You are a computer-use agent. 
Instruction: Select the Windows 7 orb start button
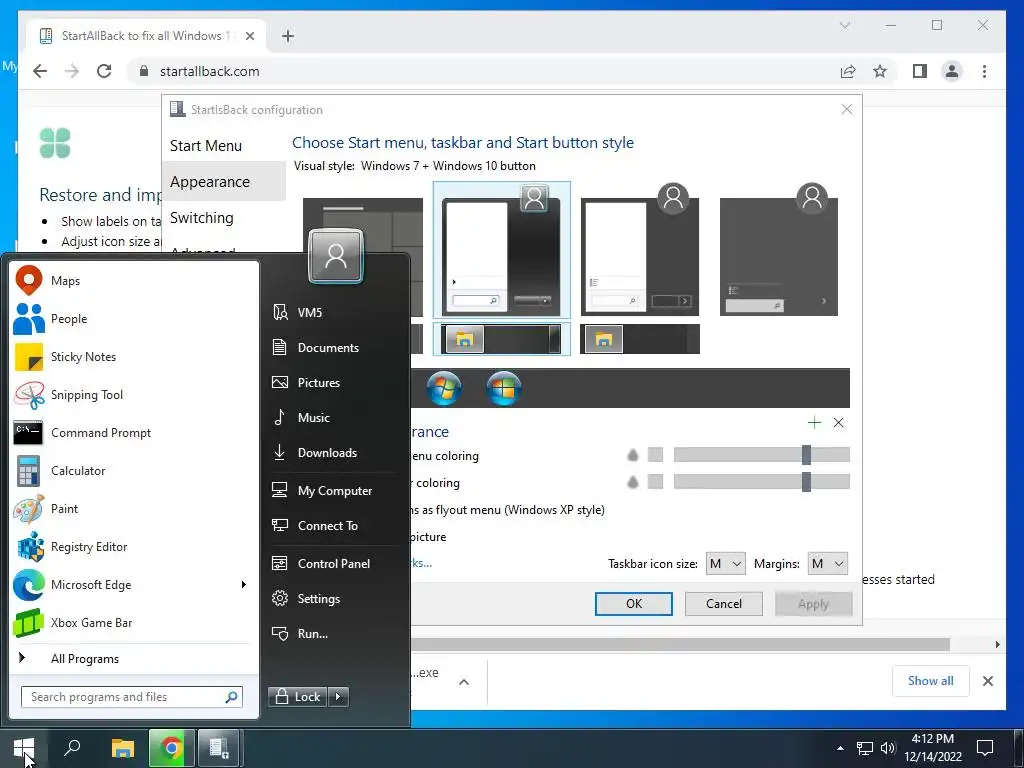pos(444,389)
